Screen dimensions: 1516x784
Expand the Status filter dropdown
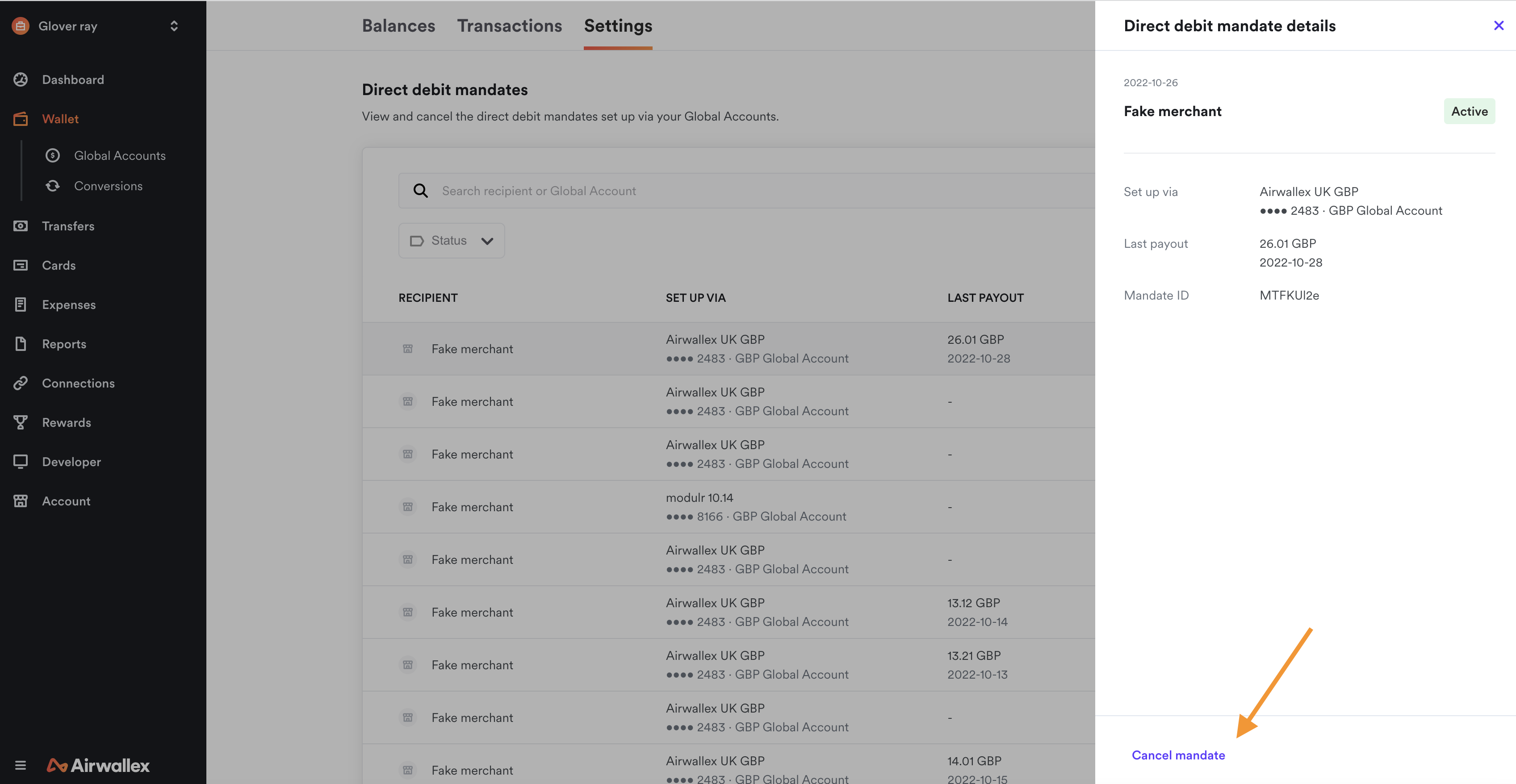[451, 240]
